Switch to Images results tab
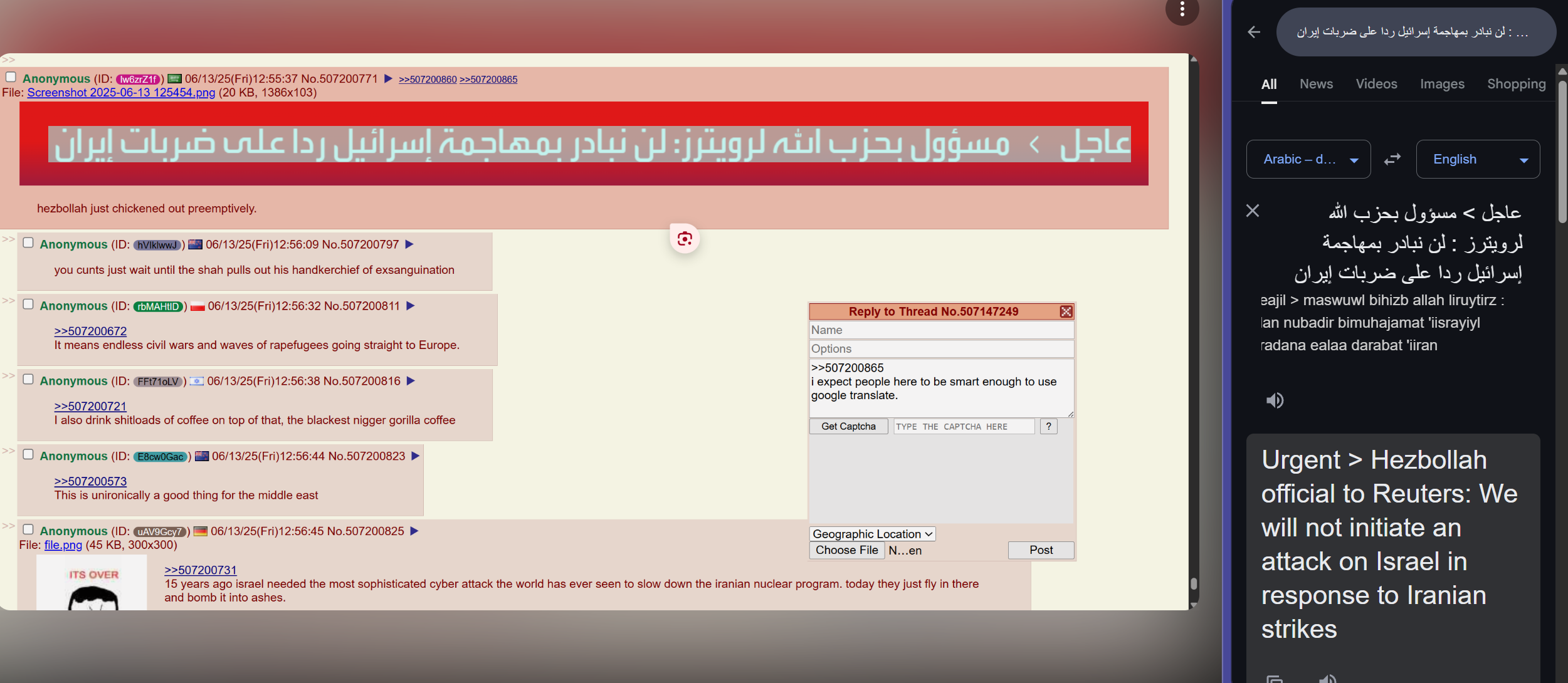 pos(1442,84)
